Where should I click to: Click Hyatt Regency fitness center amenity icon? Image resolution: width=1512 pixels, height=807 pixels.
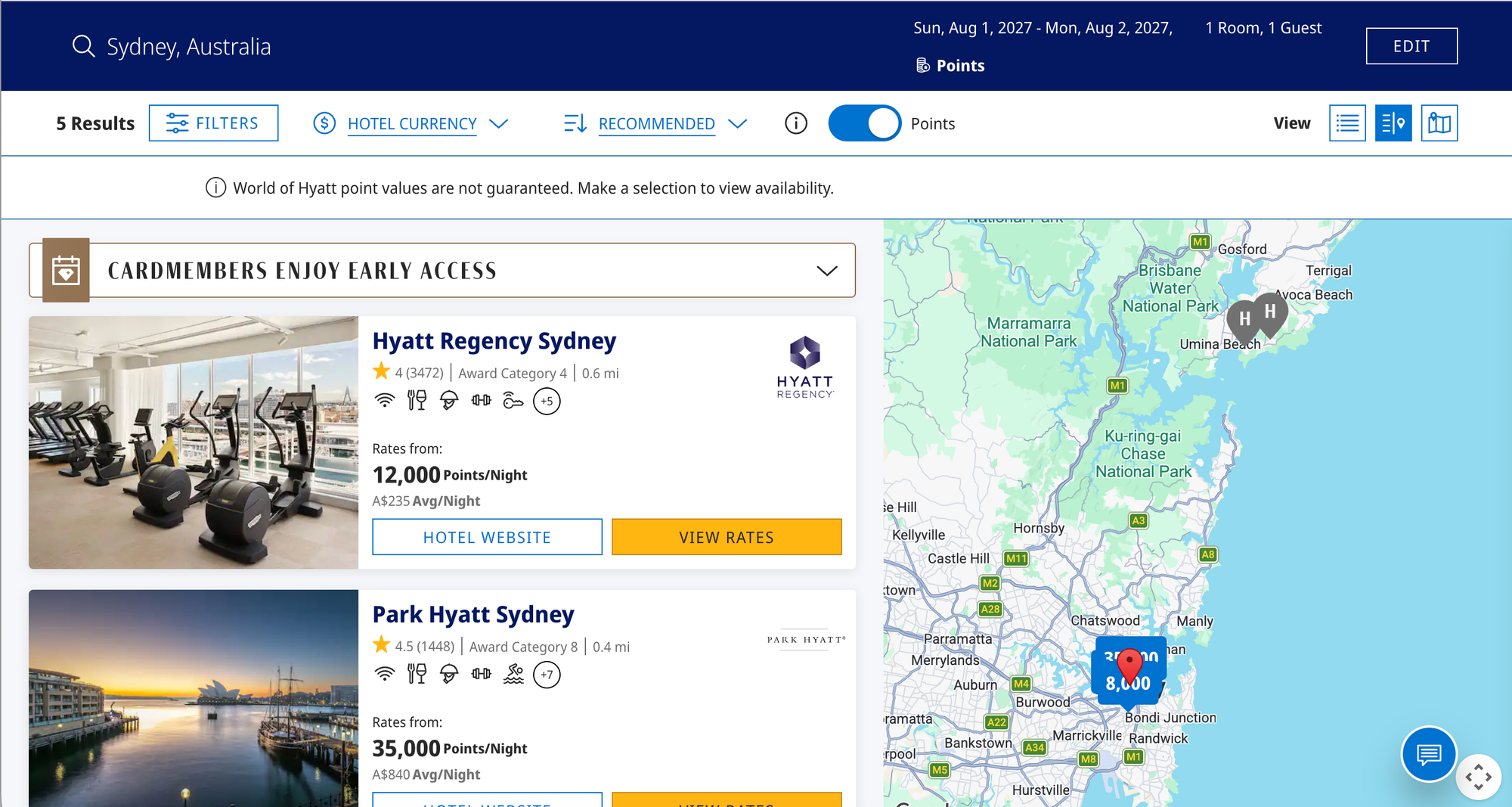[481, 400]
